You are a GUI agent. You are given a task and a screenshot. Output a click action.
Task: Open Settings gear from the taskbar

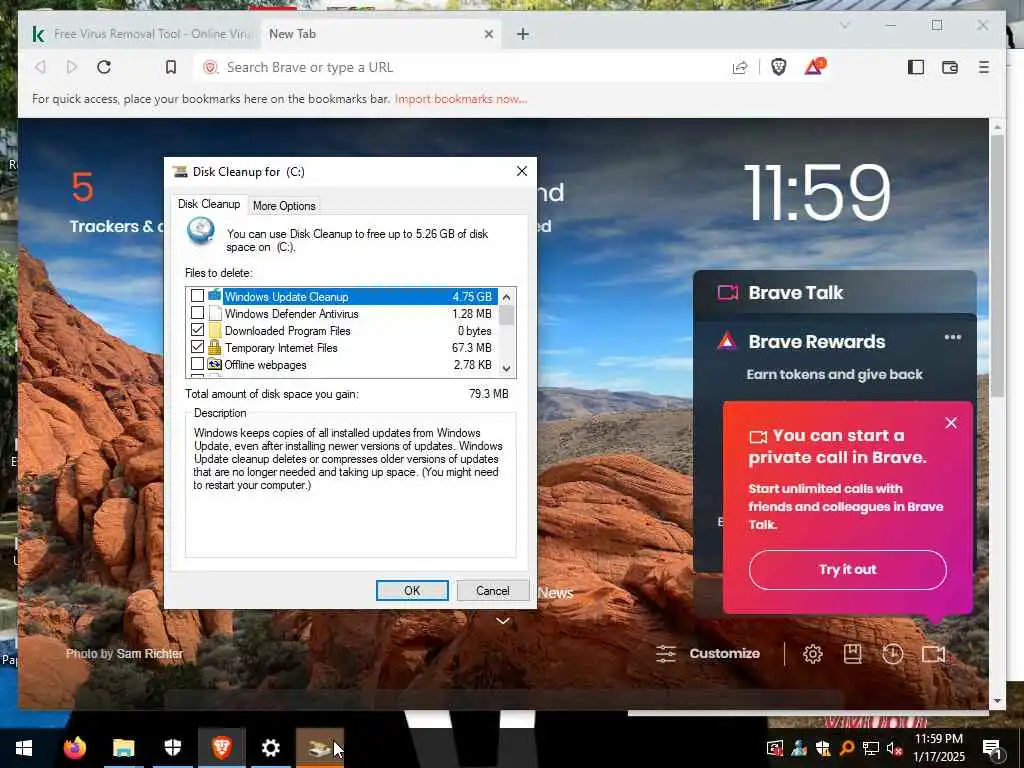click(x=270, y=748)
